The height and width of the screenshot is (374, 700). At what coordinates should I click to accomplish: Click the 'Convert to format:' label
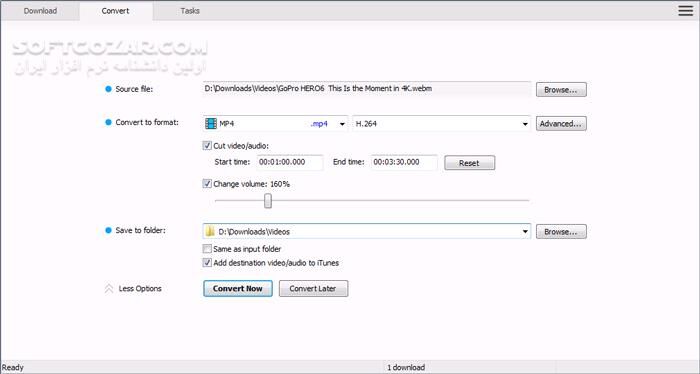tap(147, 122)
